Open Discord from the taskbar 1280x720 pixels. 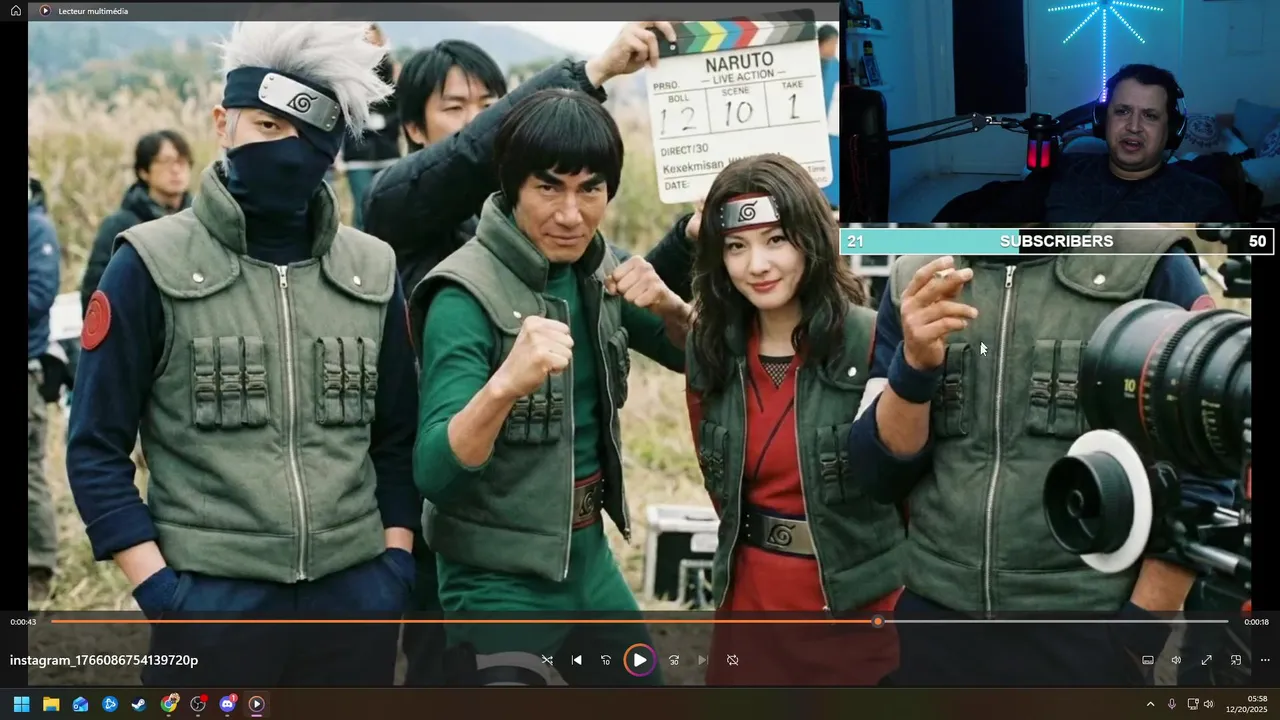click(227, 704)
